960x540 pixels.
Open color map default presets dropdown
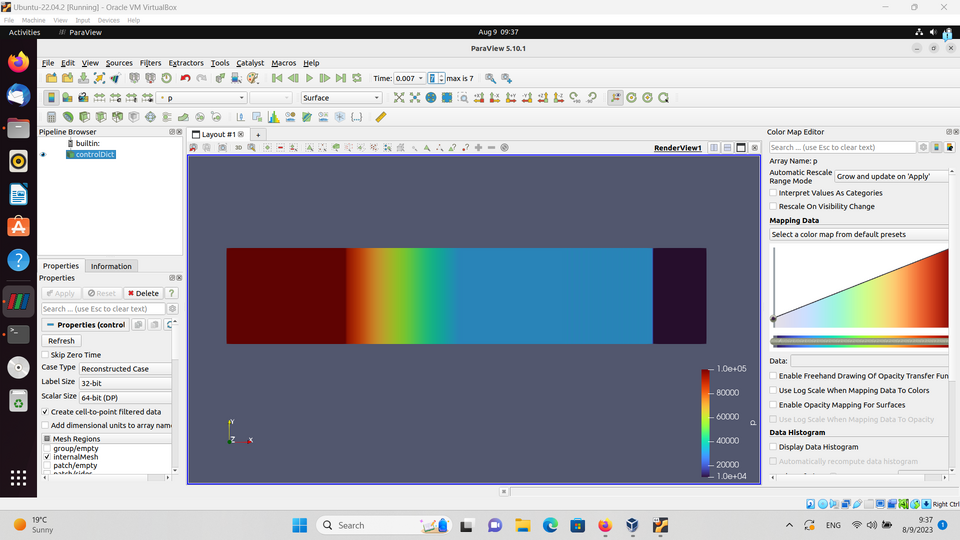[859, 234]
